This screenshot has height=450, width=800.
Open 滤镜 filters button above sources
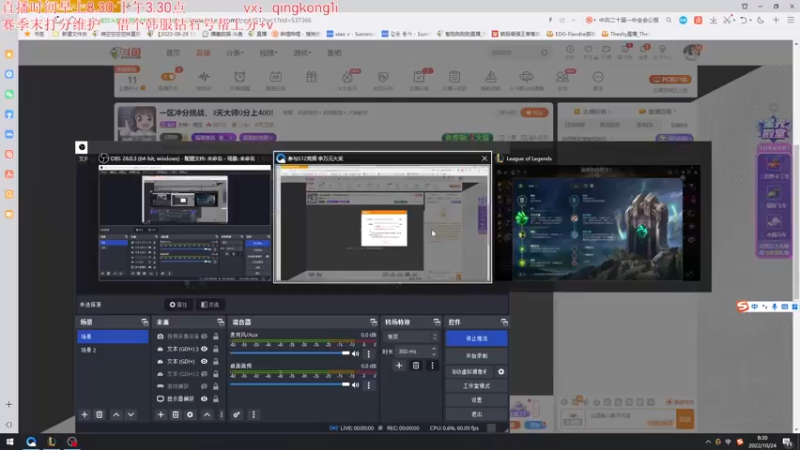click(x=210, y=305)
